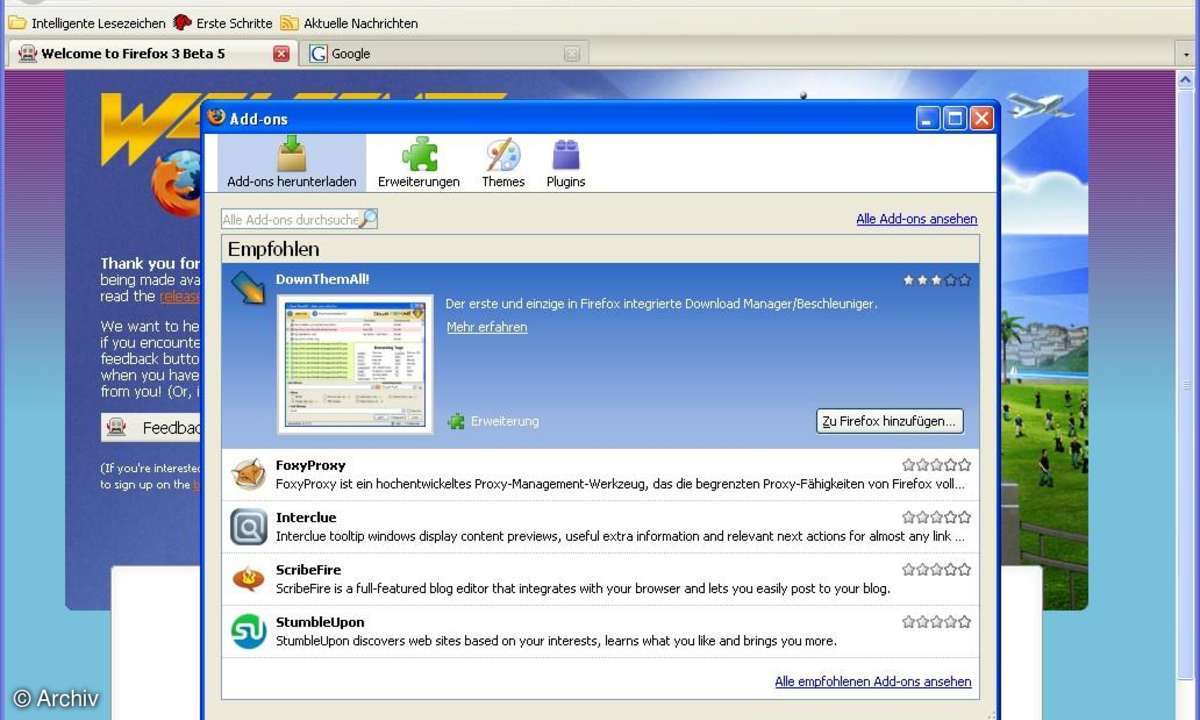Close the Add-ons window
This screenshot has width=1200, height=720.
pyautogui.click(x=982, y=119)
